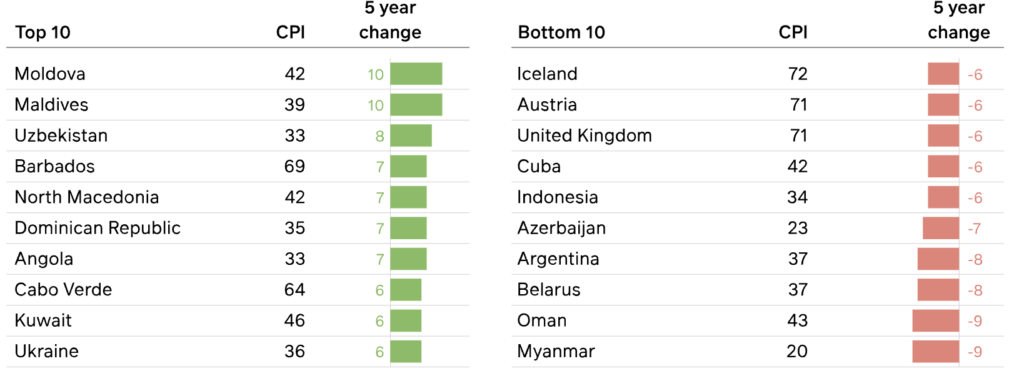Click the Top 10 column header
This screenshot has height=376, width=1024.
[42, 33]
